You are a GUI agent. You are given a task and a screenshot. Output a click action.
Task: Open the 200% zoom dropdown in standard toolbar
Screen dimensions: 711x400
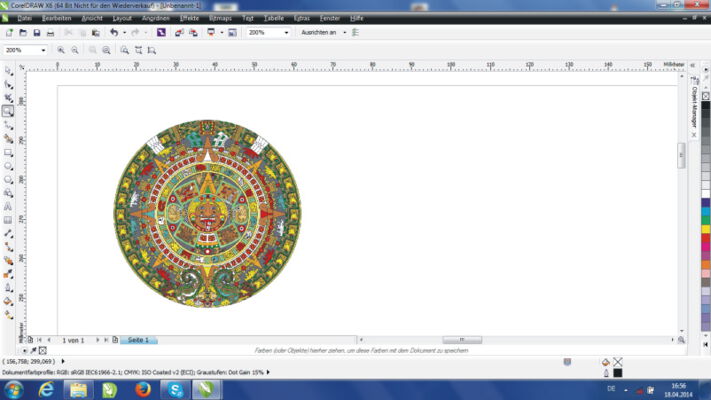[x=286, y=33]
